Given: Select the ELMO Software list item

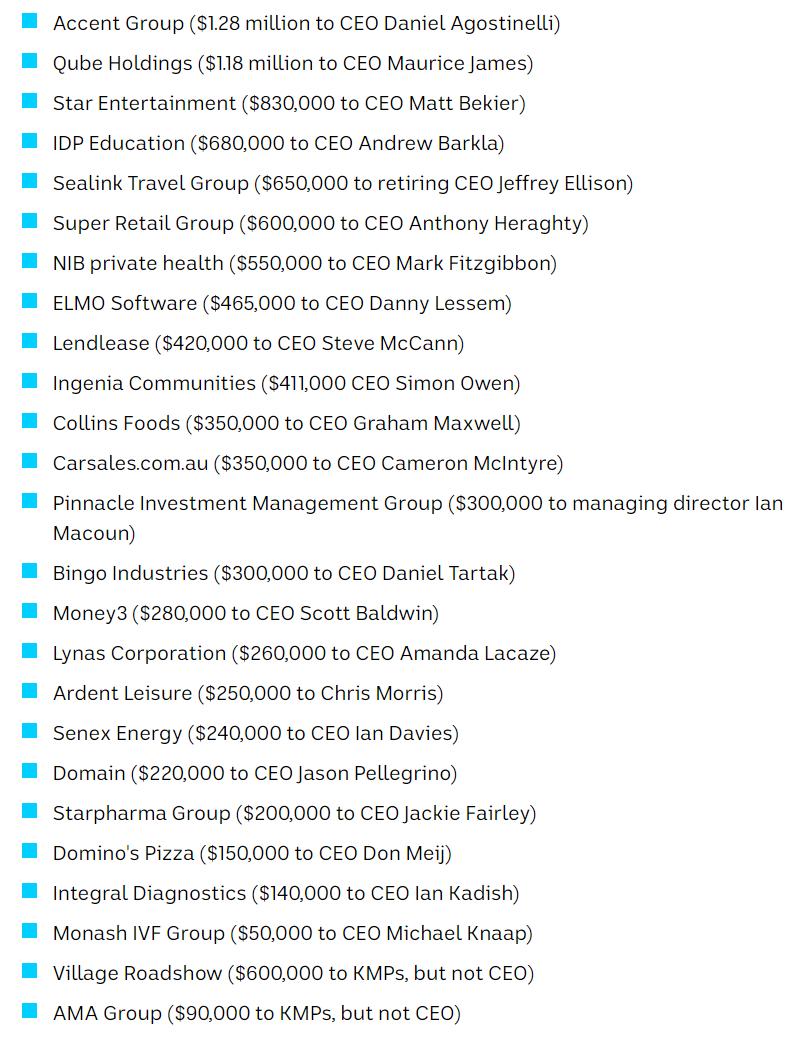Looking at the screenshot, I should 281,303.
